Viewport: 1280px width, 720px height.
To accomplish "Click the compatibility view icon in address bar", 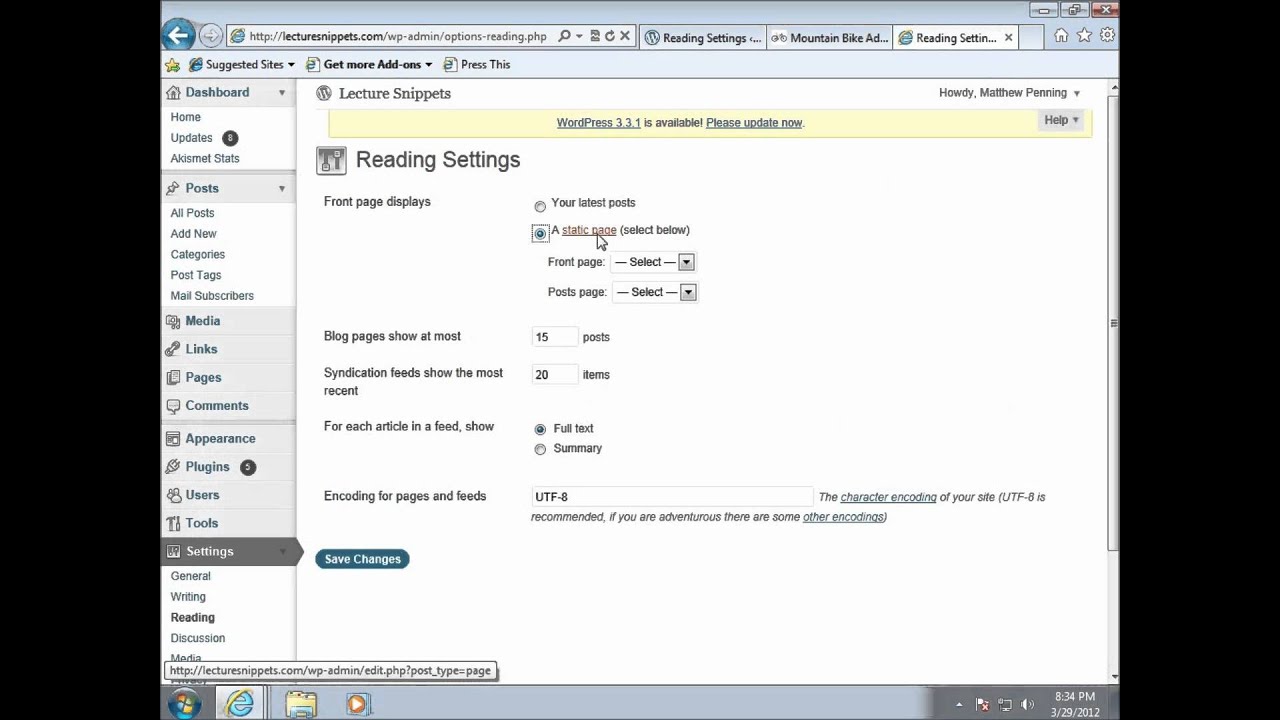I will [x=594, y=37].
